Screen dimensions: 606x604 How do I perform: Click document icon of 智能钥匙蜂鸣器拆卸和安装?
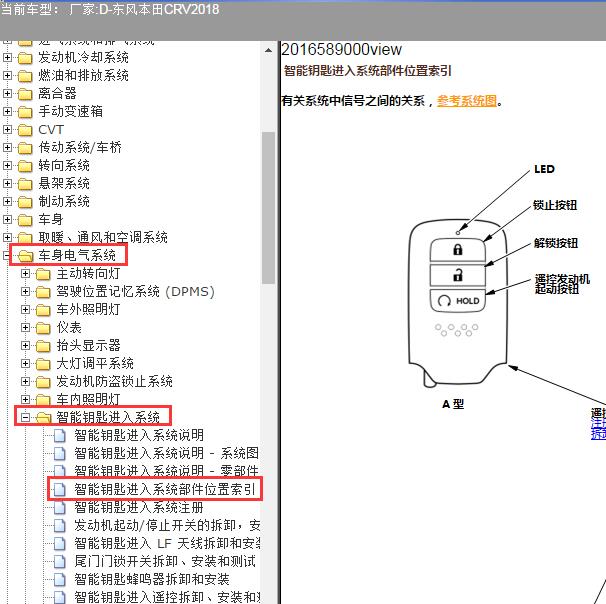pyautogui.click(x=60, y=579)
